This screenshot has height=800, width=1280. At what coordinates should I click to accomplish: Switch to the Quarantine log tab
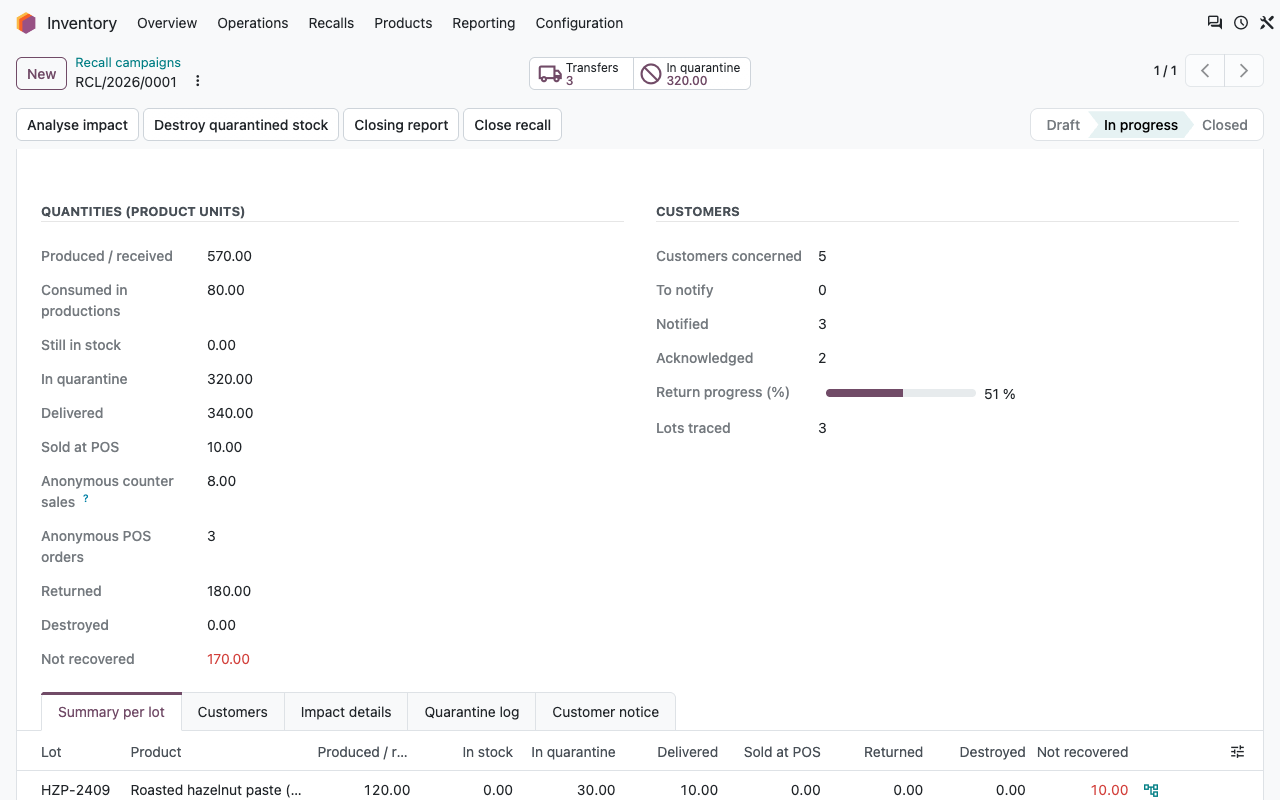point(472,712)
